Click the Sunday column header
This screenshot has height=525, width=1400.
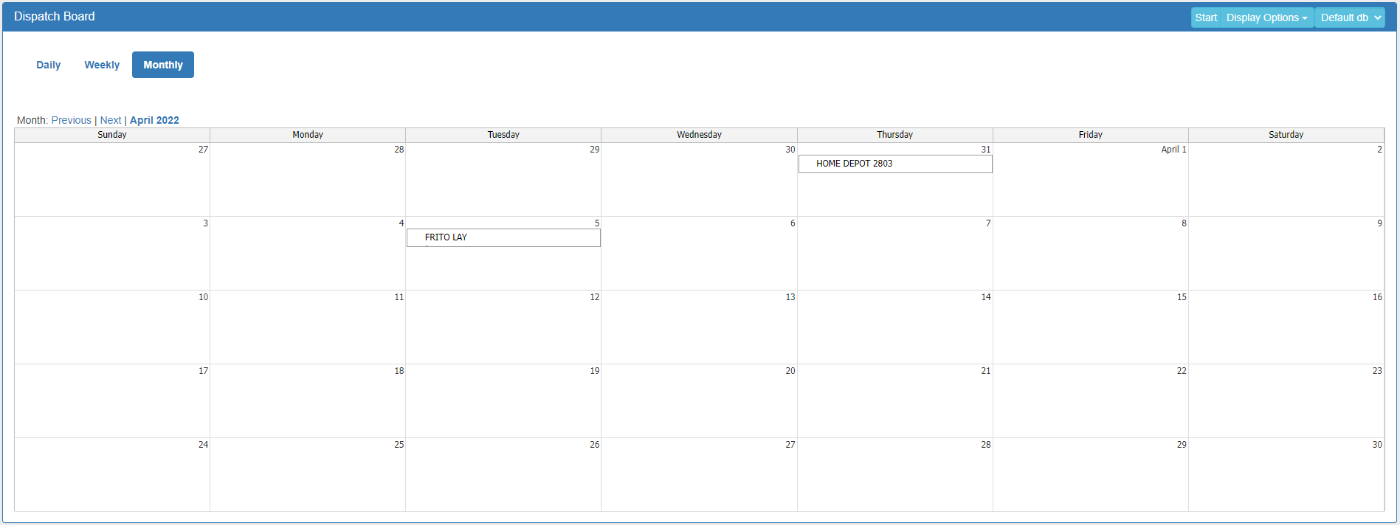pos(112,135)
